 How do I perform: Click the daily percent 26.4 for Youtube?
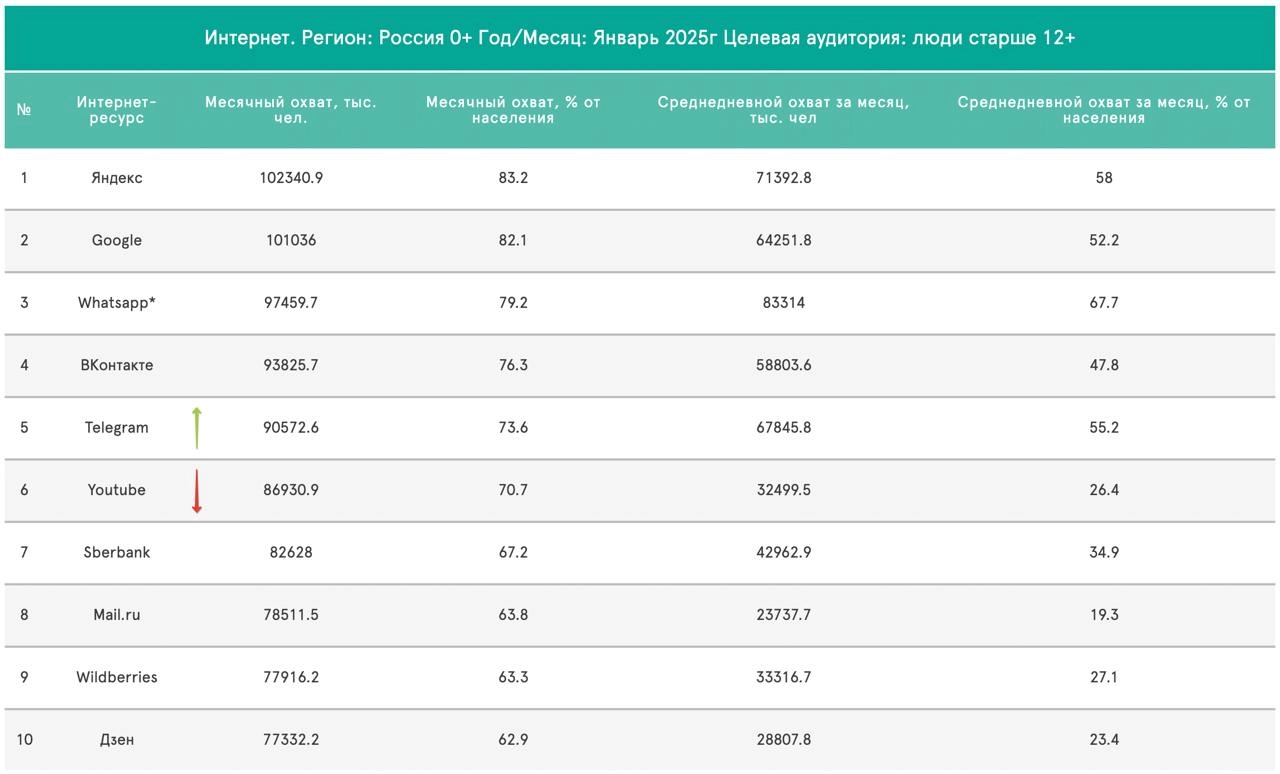(x=1104, y=490)
